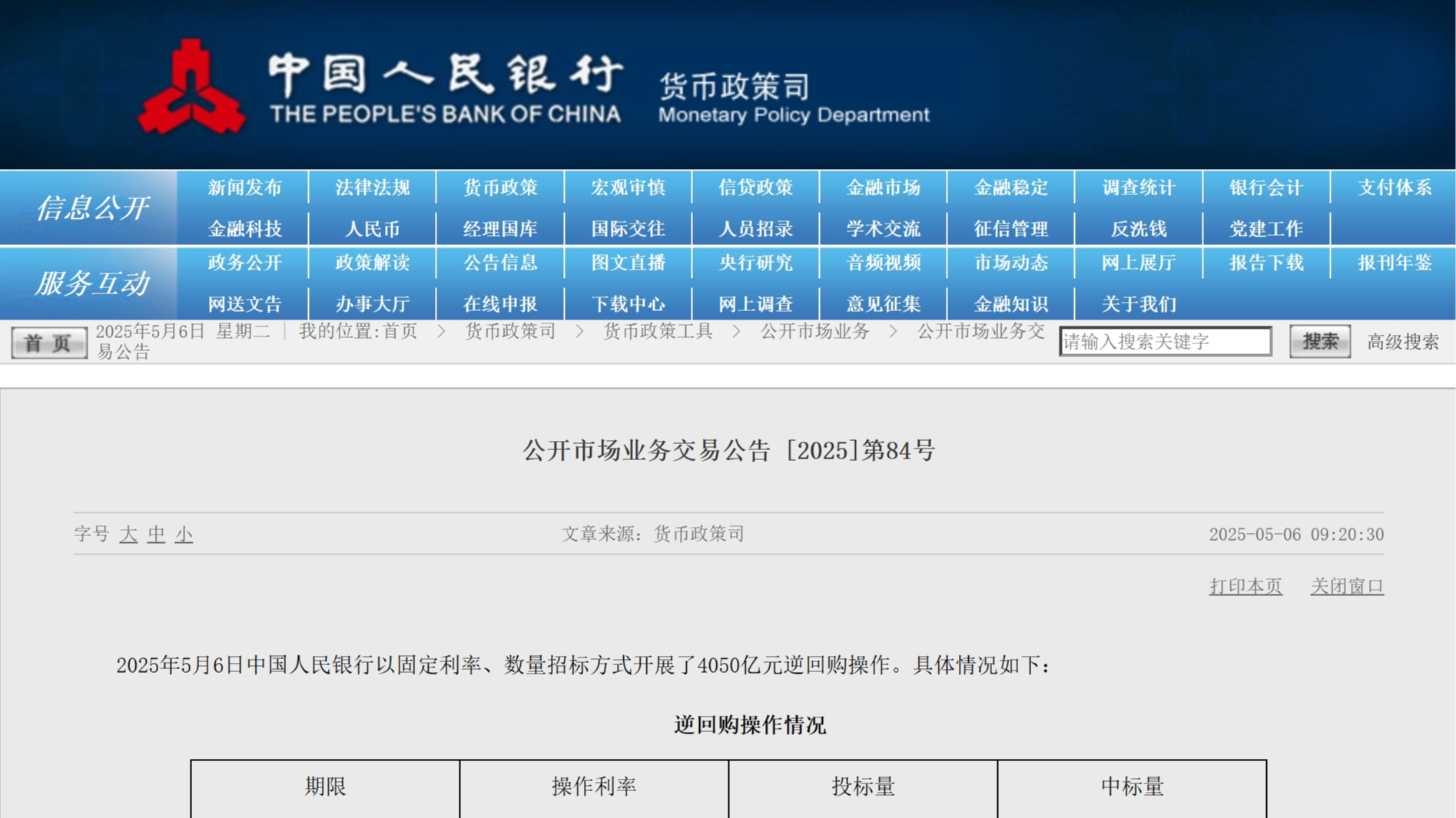The image size is (1456, 818).
Task: Select 金融市场 in the navigation bar
Action: coord(883,187)
